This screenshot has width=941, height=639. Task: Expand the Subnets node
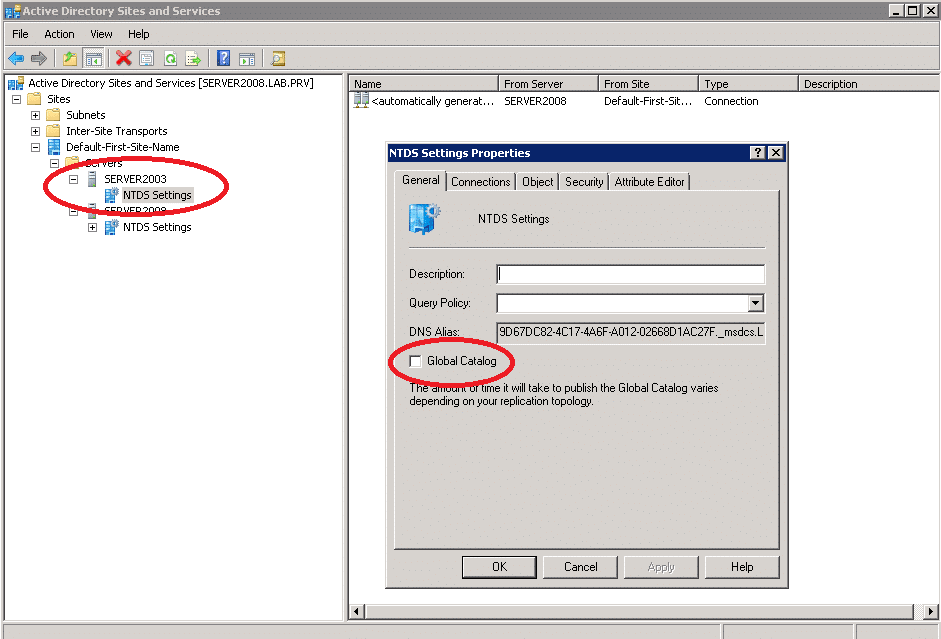click(x=35, y=115)
